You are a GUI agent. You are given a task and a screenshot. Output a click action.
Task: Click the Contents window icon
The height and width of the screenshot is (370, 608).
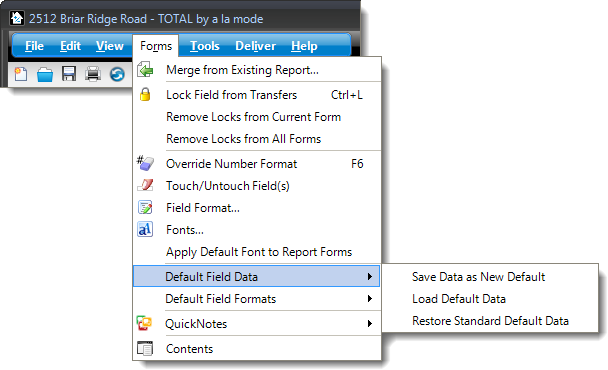click(145, 348)
